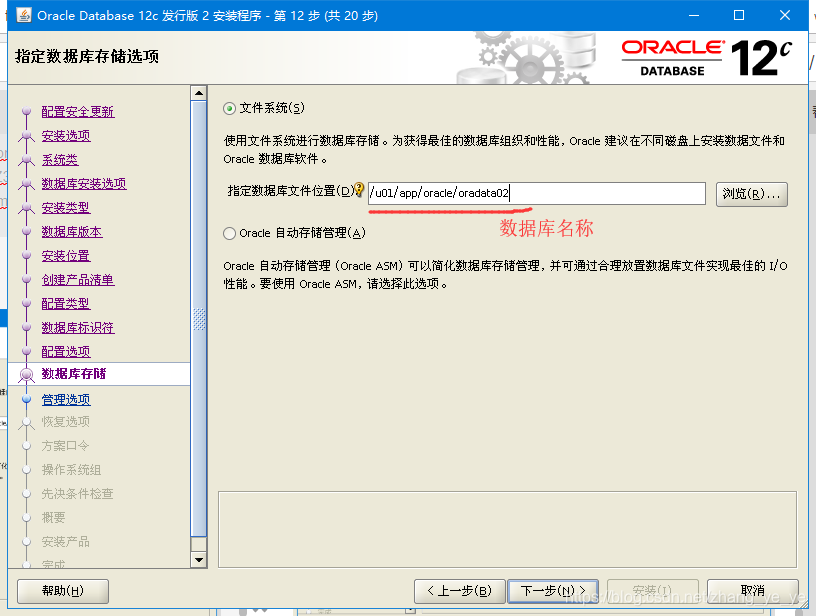
Task: Click the step list vertical scrollbar thumb
Action: coord(199,318)
